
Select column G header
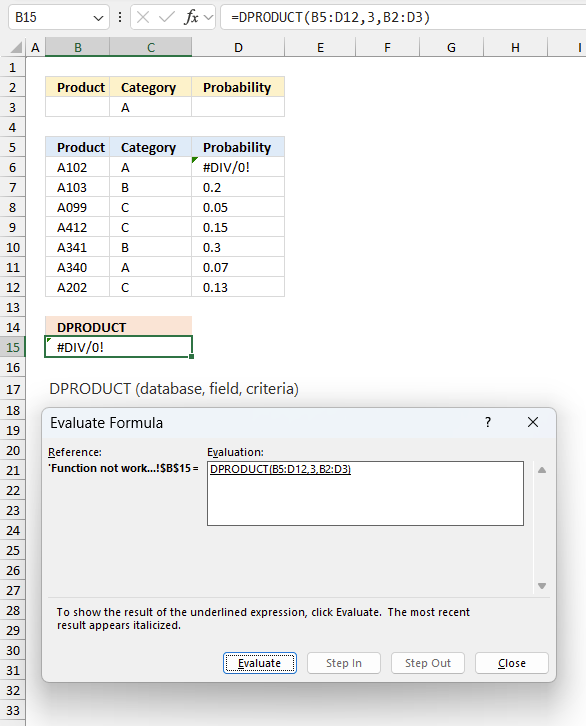click(x=451, y=48)
